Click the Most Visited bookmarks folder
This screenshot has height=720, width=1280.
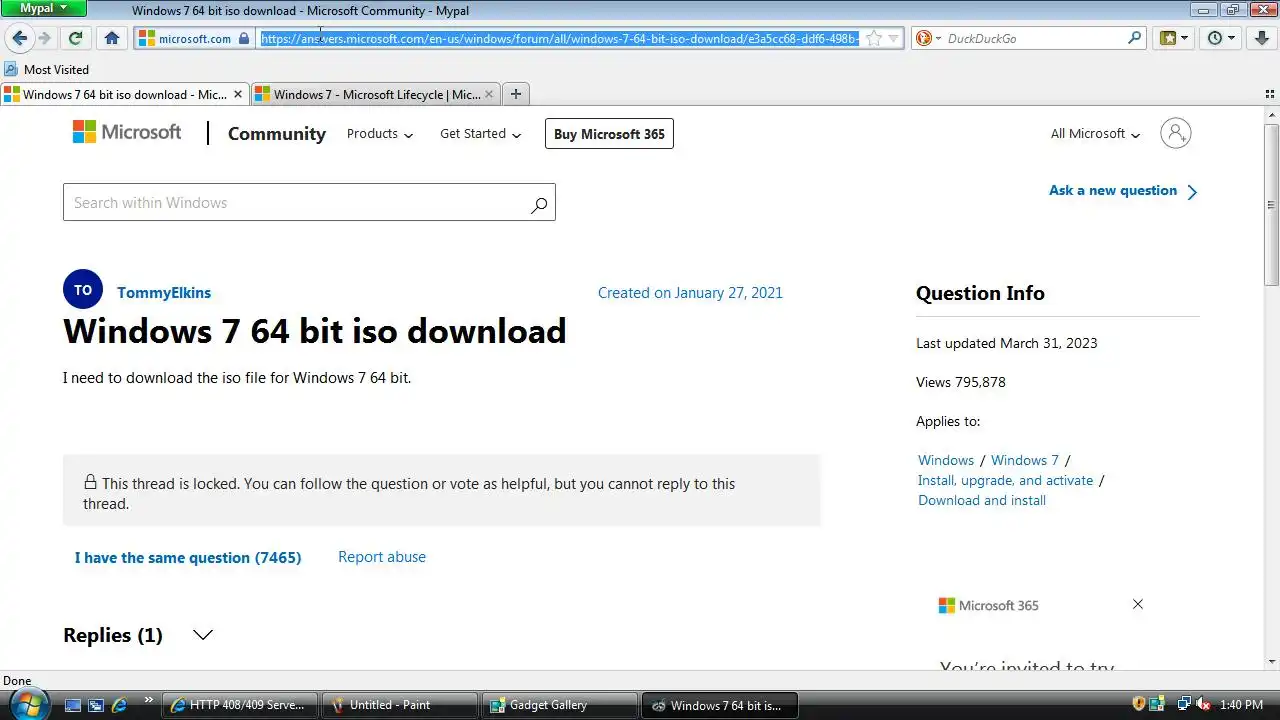[x=46, y=69]
